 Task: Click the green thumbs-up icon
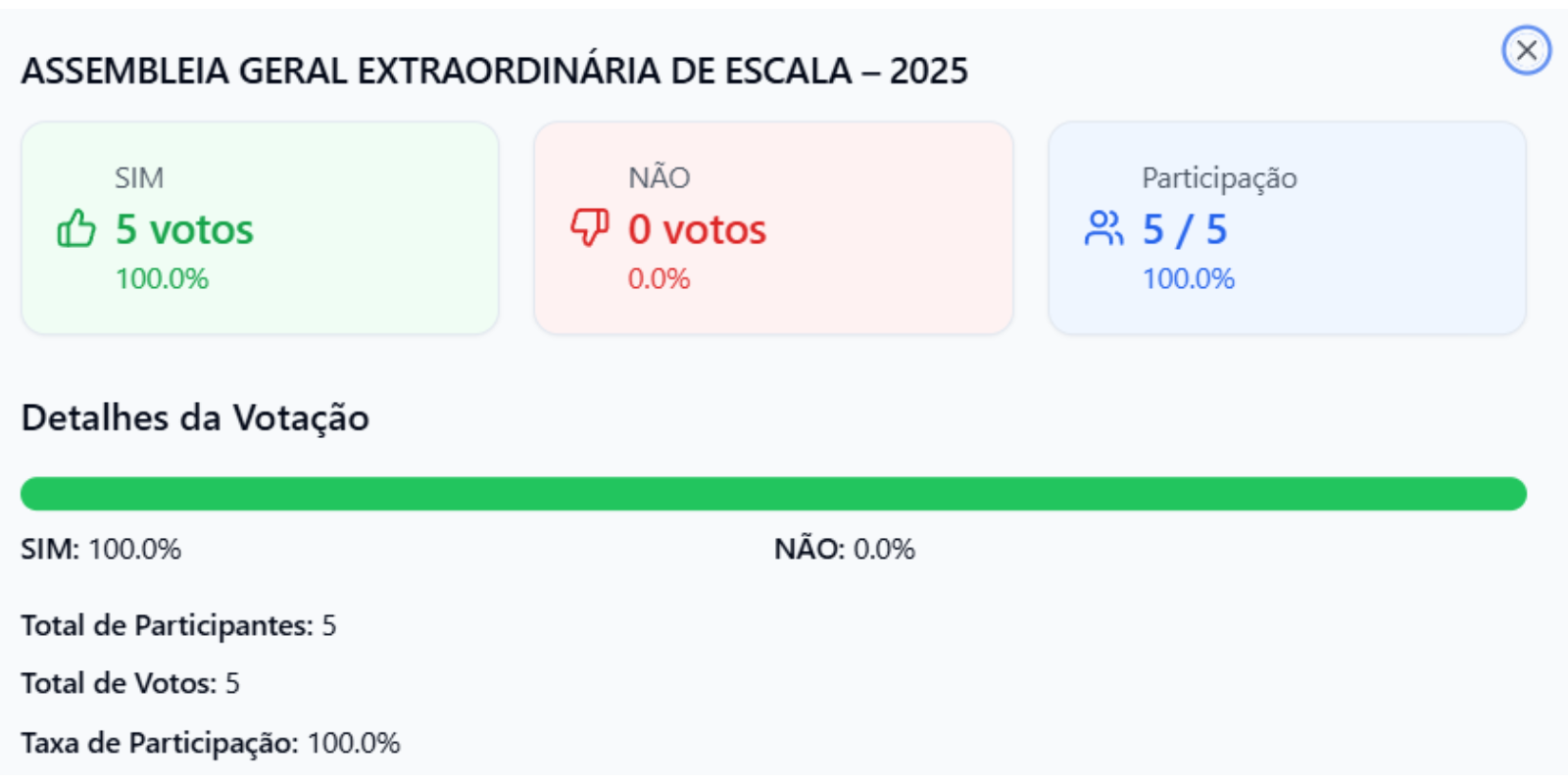pyautogui.click(x=76, y=229)
